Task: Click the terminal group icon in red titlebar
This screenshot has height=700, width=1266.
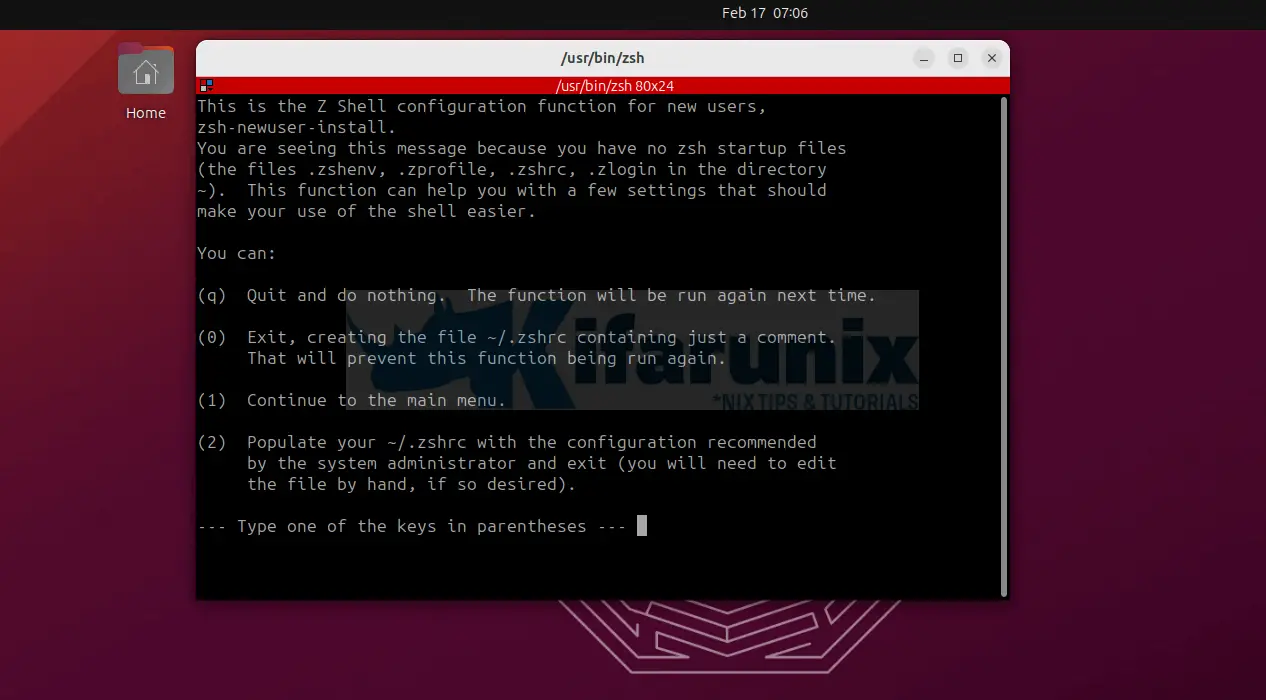Action: coord(206,86)
